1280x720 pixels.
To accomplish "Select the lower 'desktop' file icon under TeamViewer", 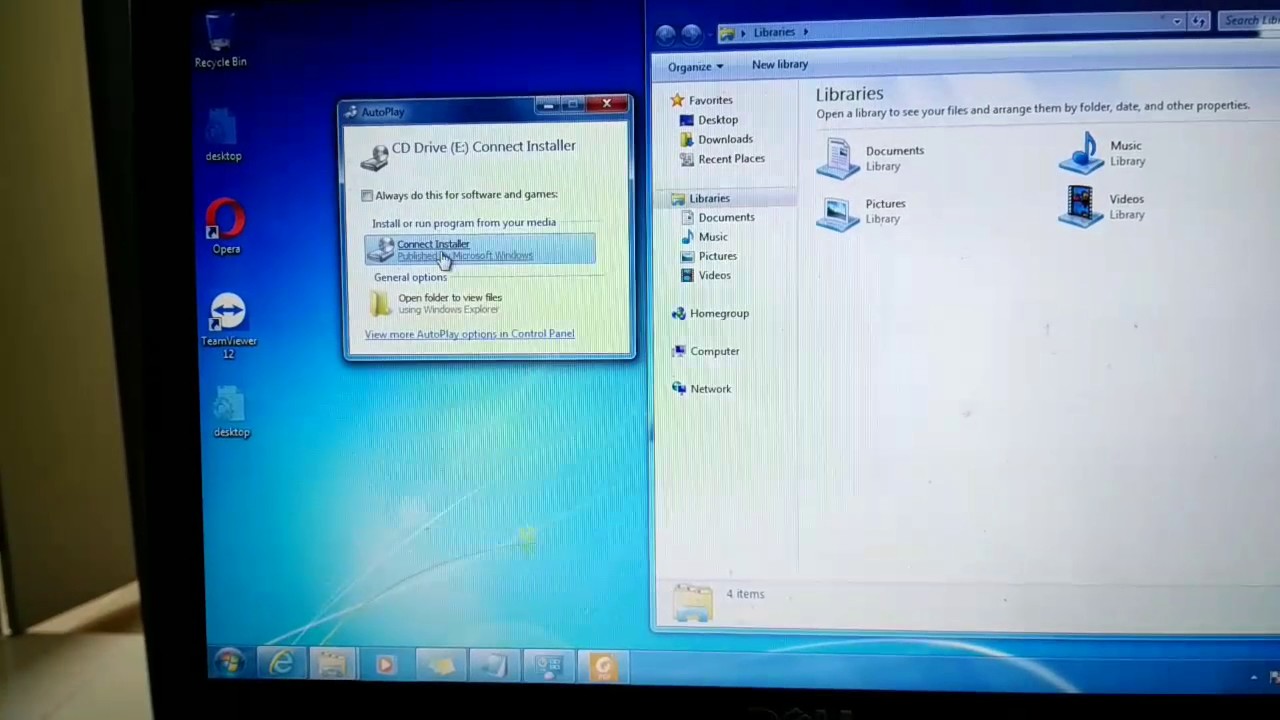I will click(x=231, y=410).
